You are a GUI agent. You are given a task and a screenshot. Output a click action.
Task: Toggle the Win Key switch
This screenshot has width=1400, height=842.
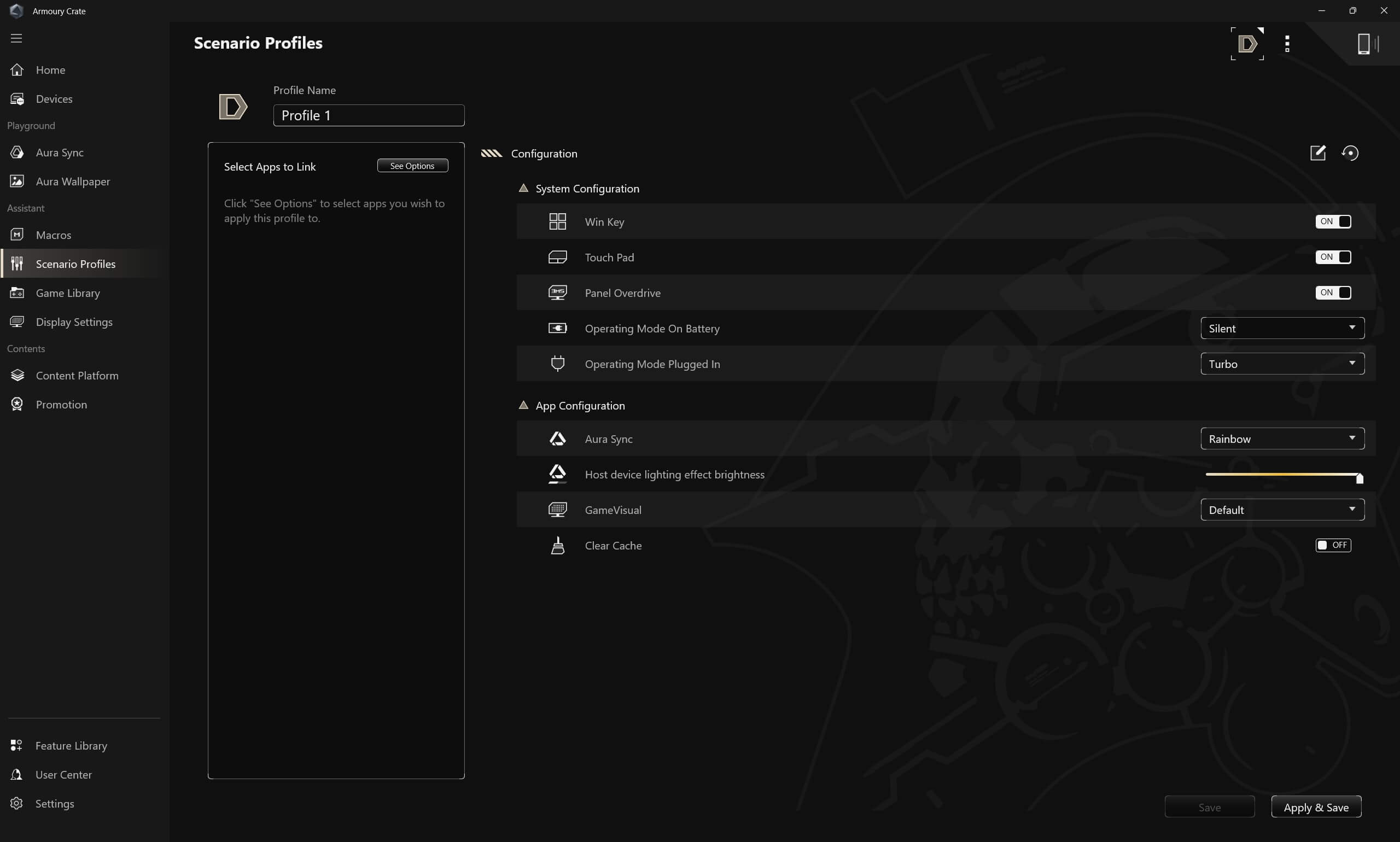tap(1333, 221)
